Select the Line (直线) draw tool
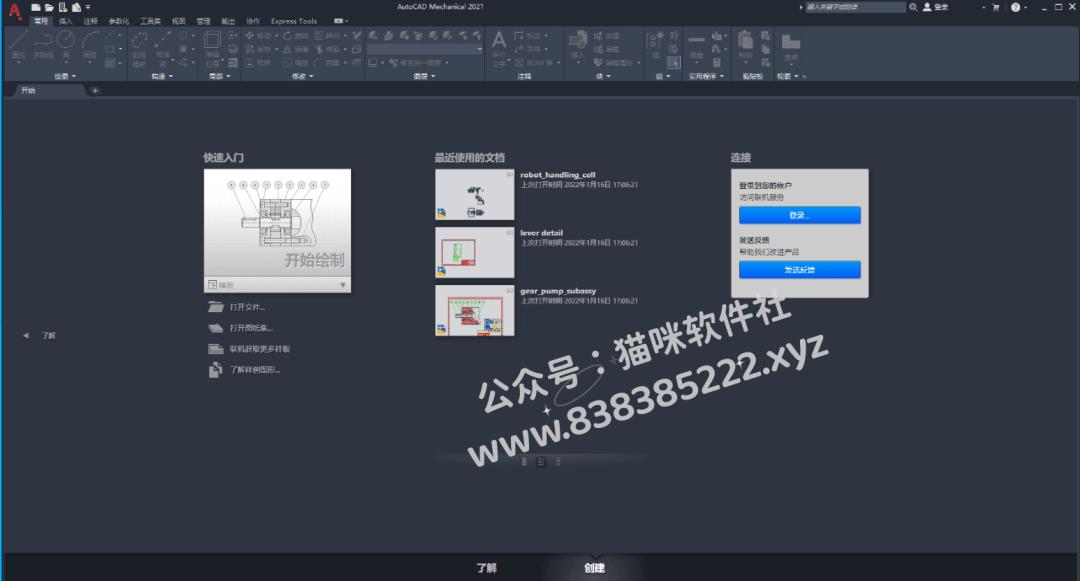The width and height of the screenshot is (1080, 581). 19,44
